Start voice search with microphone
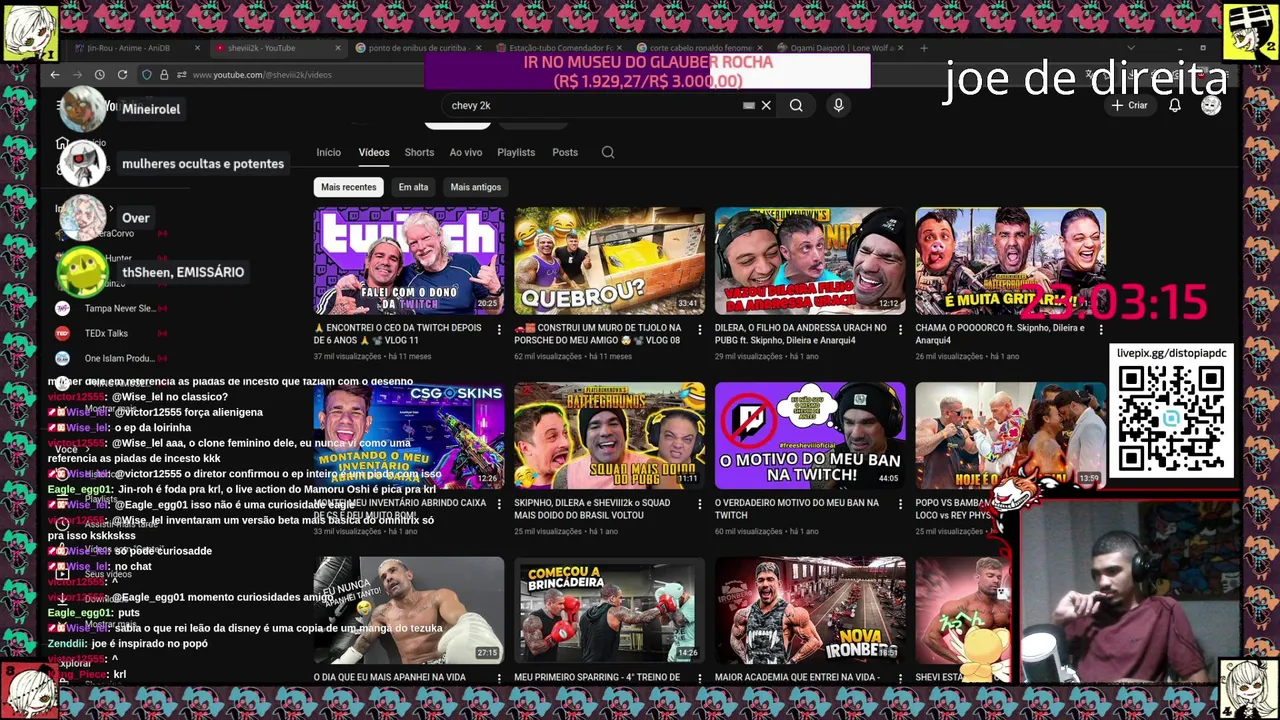The image size is (1280, 720). point(838,105)
